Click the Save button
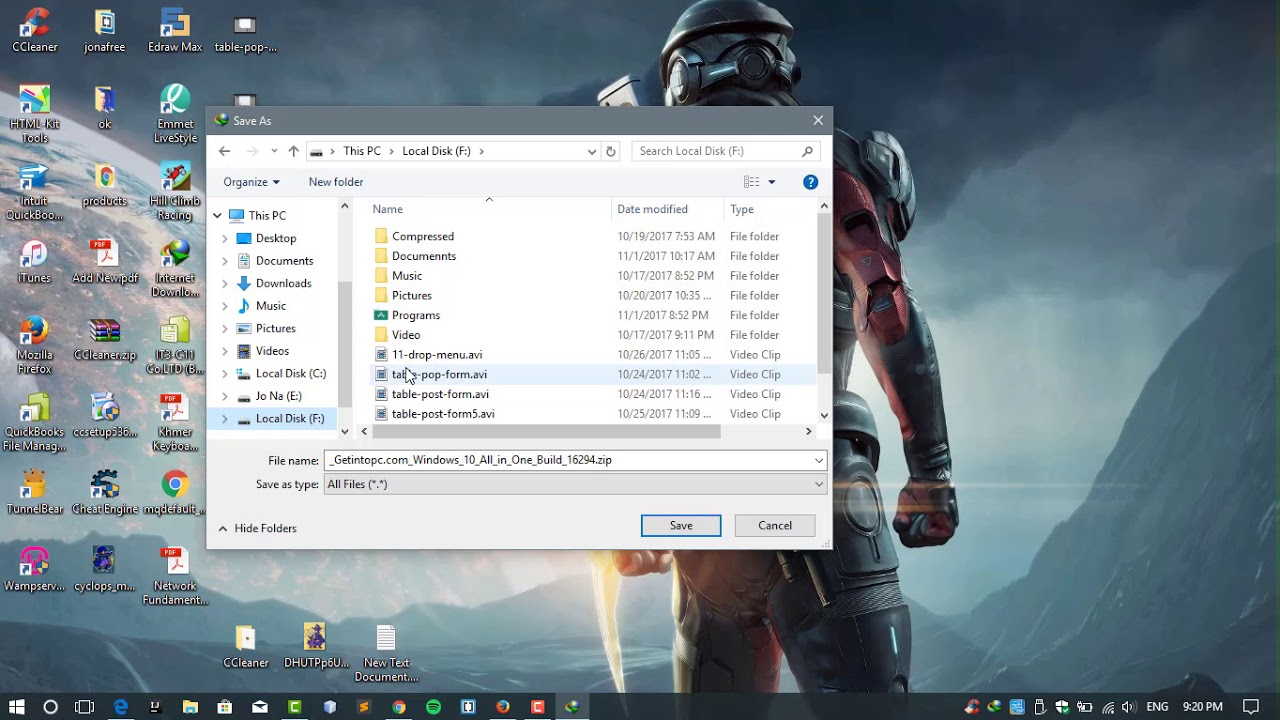The height and width of the screenshot is (720, 1280). pos(681,525)
